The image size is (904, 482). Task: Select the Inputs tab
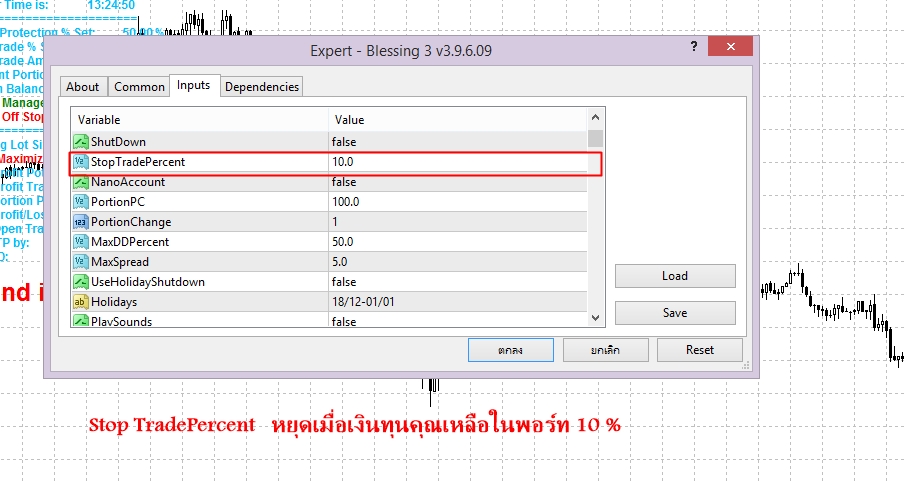click(x=194, y=85)
